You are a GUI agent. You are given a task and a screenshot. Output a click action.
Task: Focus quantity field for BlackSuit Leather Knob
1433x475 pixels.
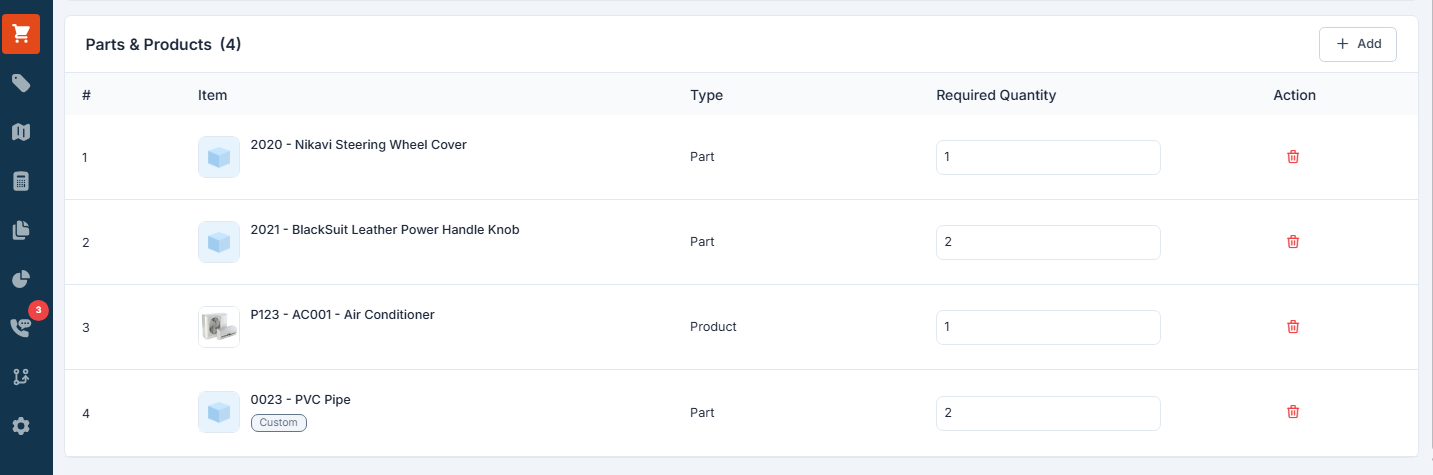[1047, 242]
